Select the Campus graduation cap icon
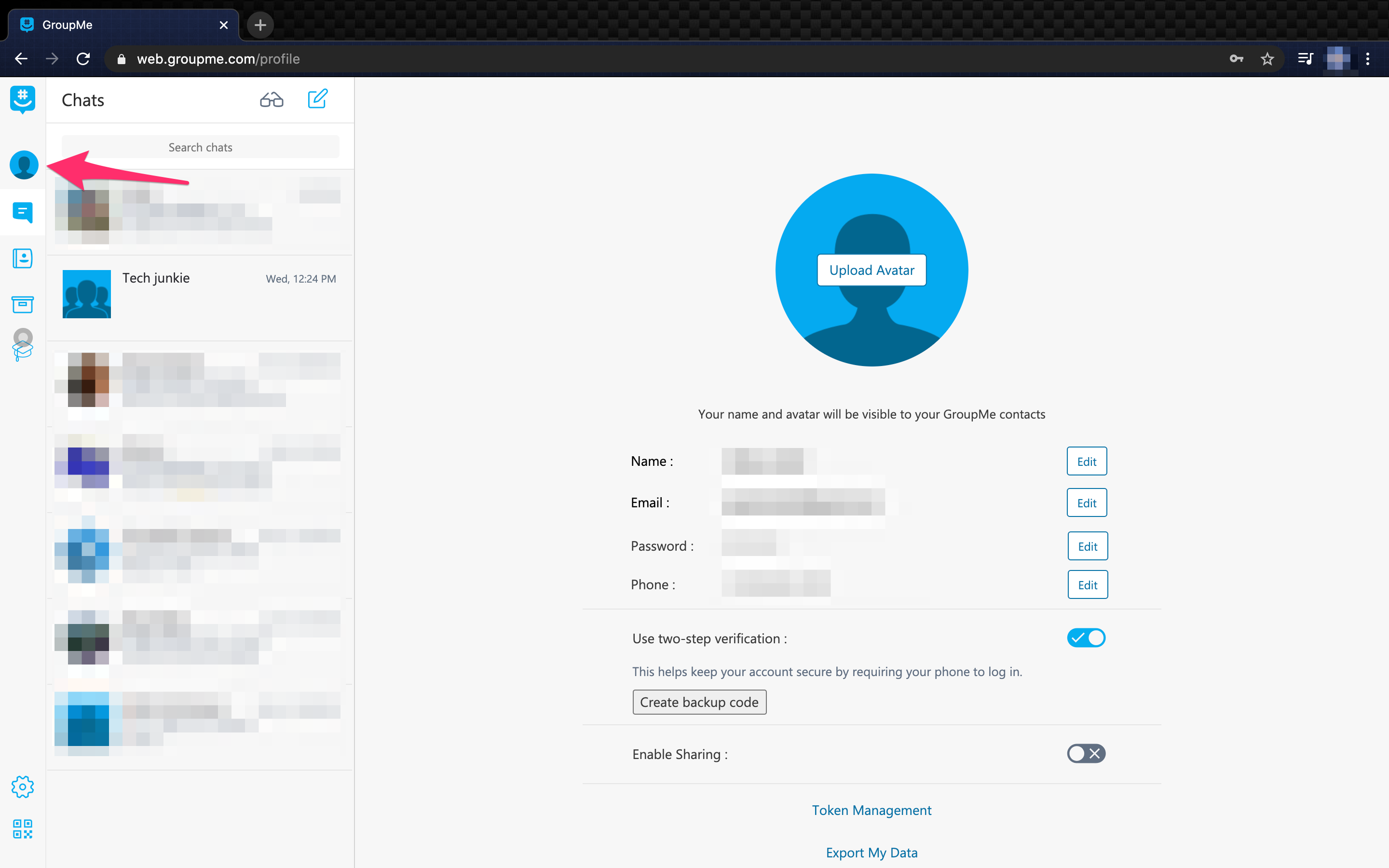This screenshot has width=1389, height=868. pos(23,346)
